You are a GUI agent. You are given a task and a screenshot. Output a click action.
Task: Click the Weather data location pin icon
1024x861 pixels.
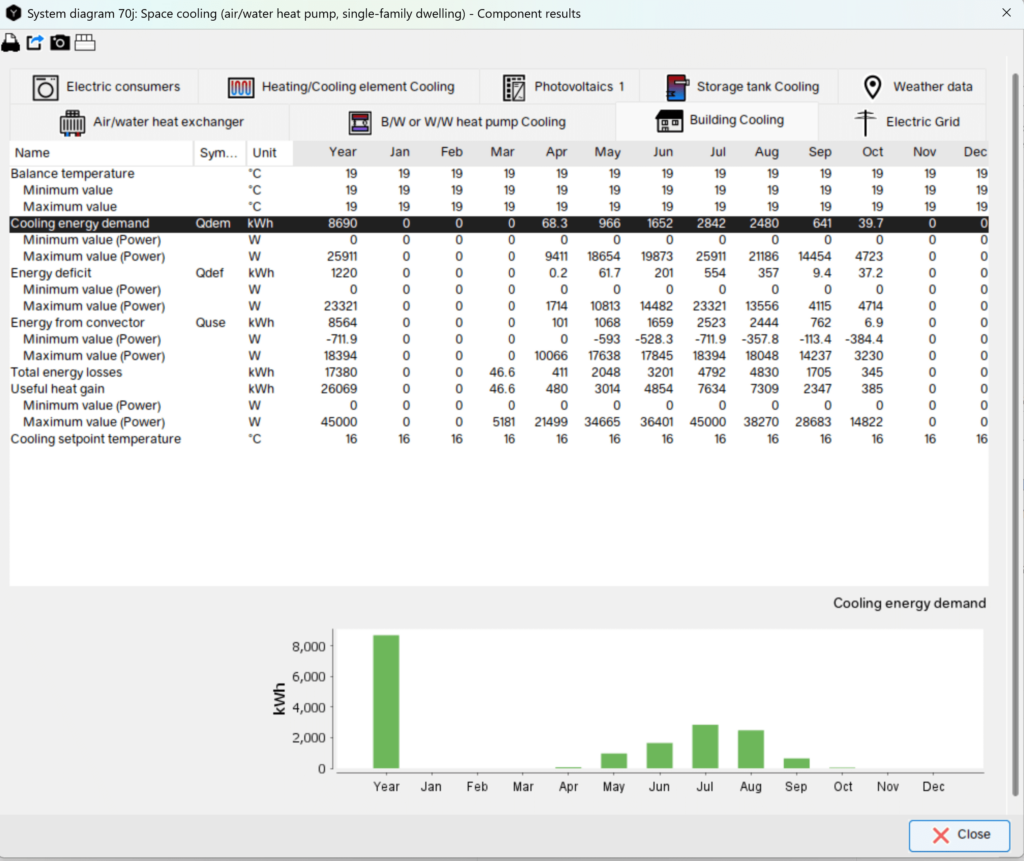coord(871,86)
